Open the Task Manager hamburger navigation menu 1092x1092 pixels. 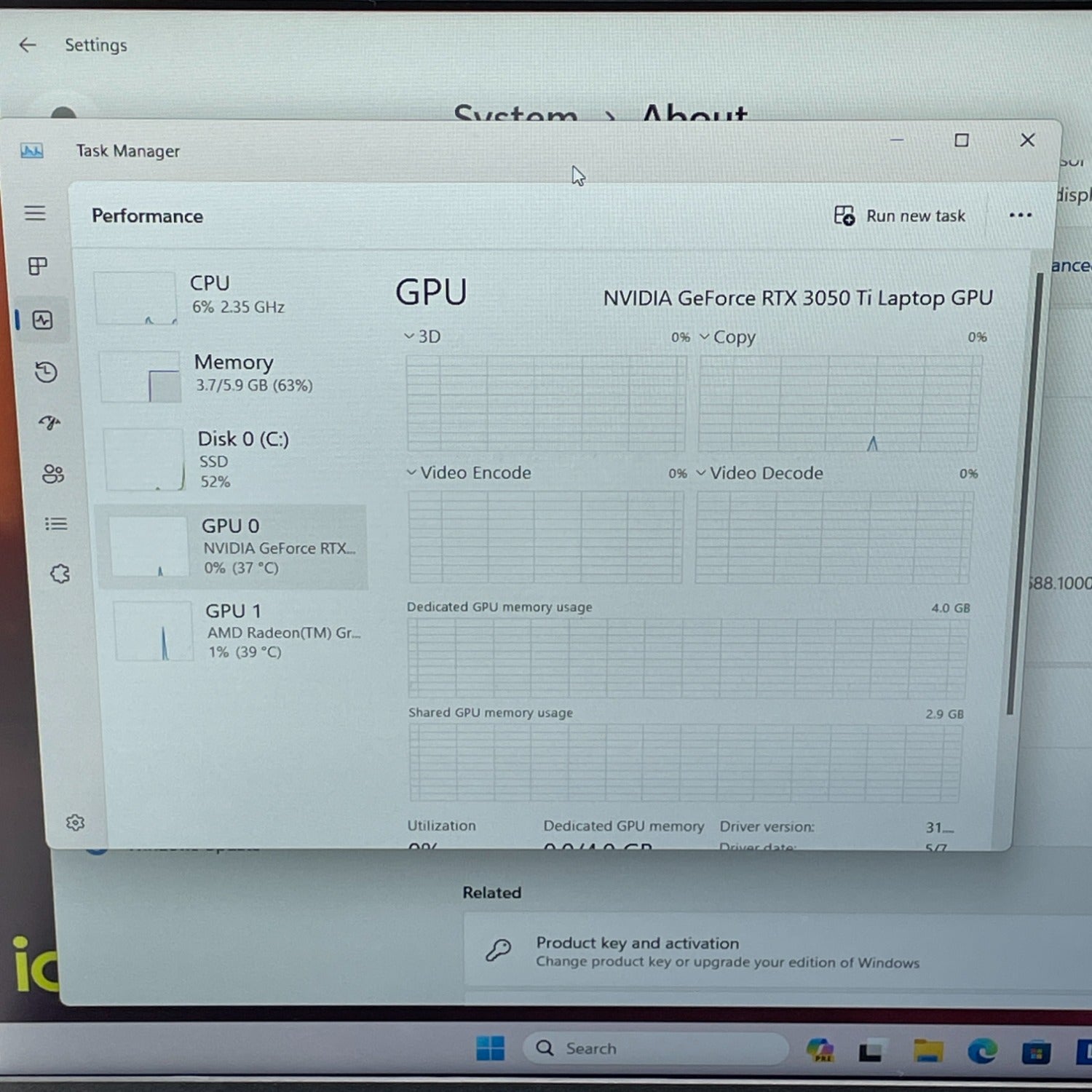click(x=34, y=213)
